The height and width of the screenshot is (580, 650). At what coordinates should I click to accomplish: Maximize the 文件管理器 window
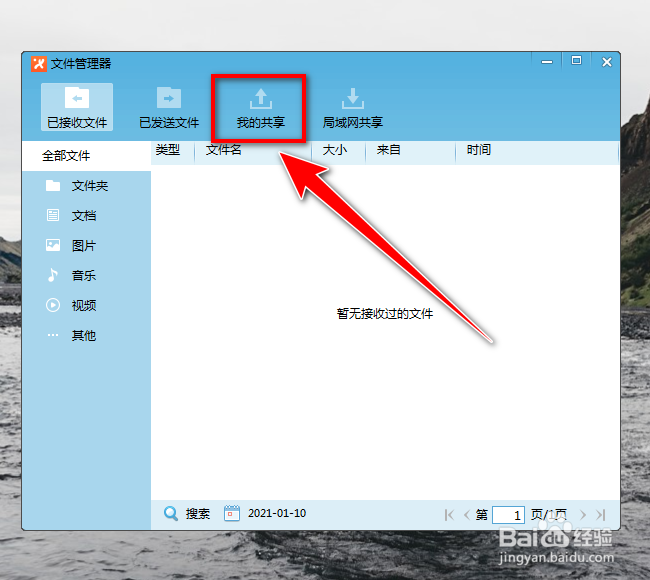[576, 61]
